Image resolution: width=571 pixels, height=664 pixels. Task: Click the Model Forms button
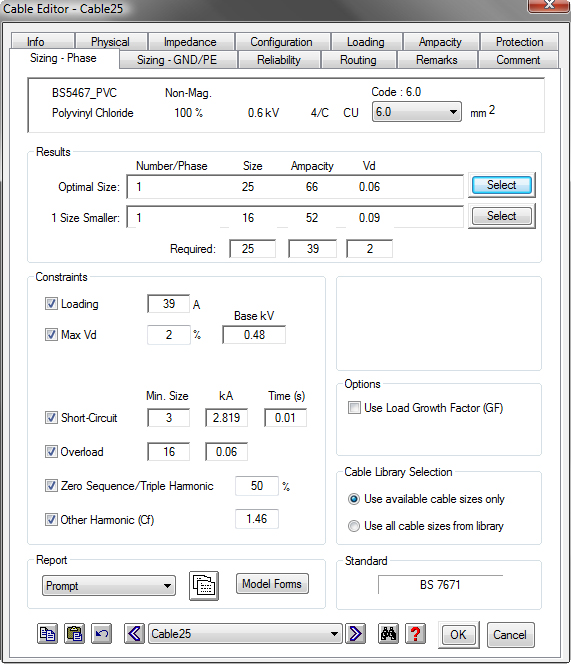[x=272, y=584]
